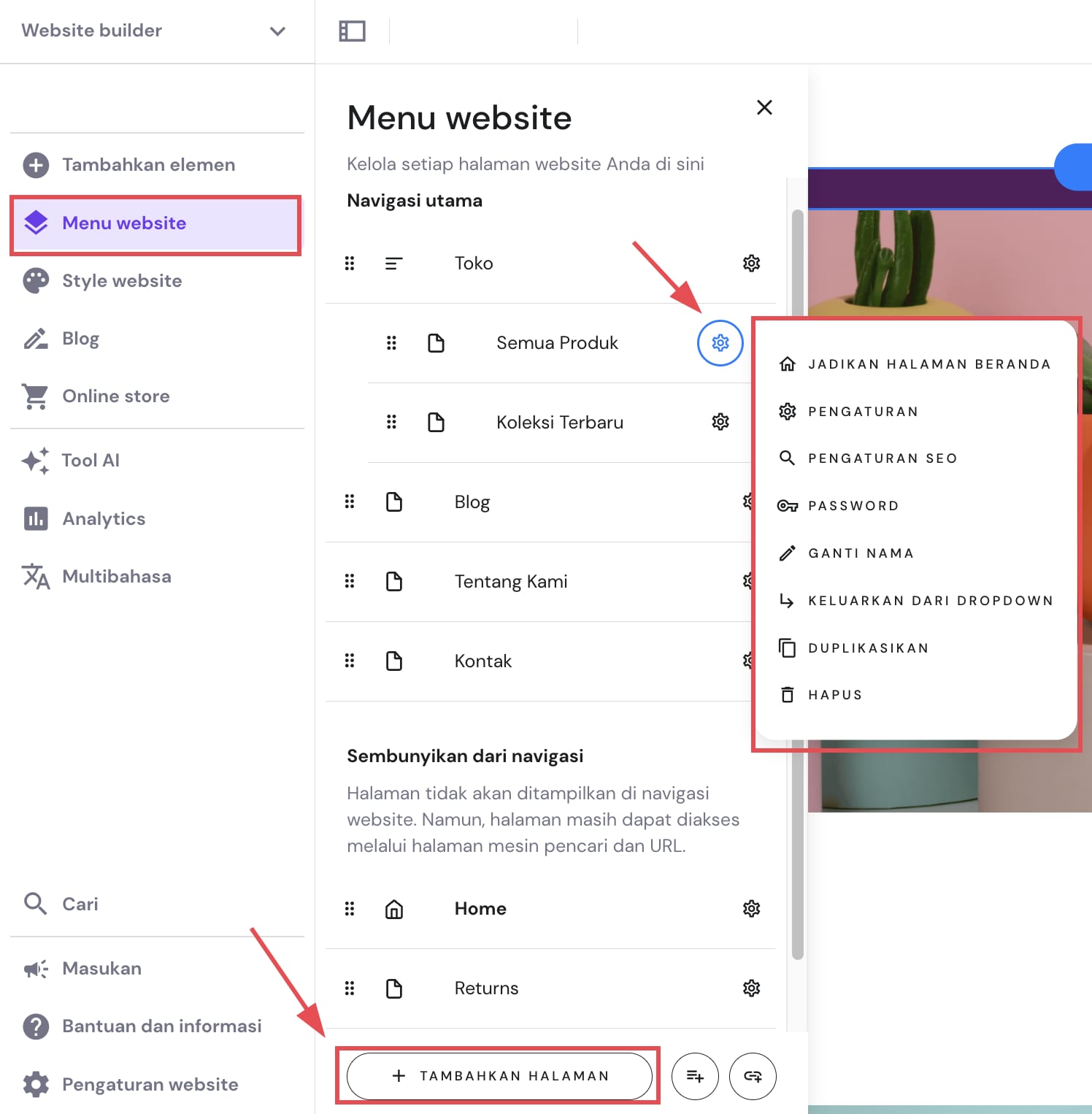Open settings gear for Home page
The image size is (1092, 1114).
click(751, 909)
